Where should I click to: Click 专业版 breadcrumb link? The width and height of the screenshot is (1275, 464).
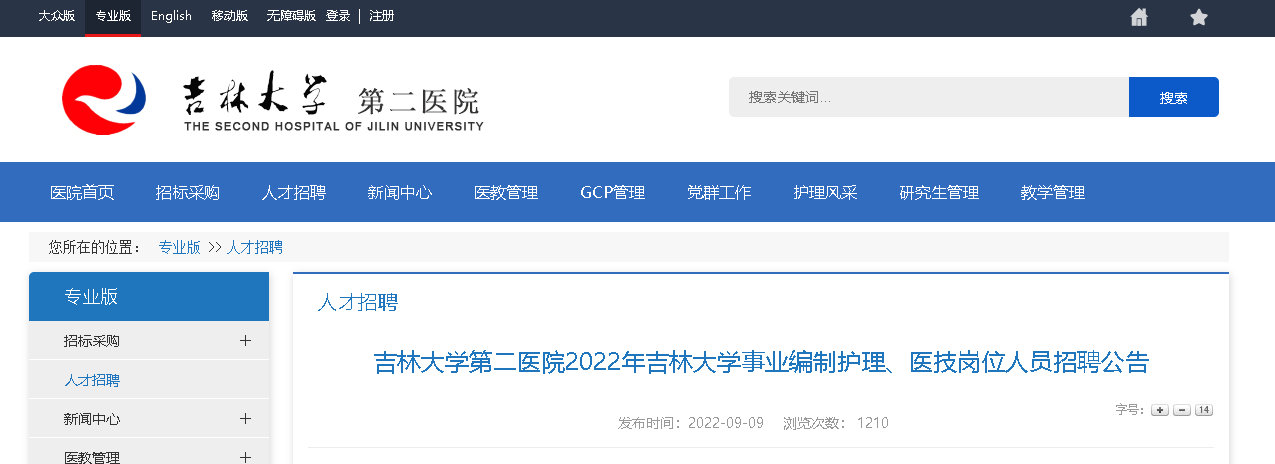tap(179, 247)
